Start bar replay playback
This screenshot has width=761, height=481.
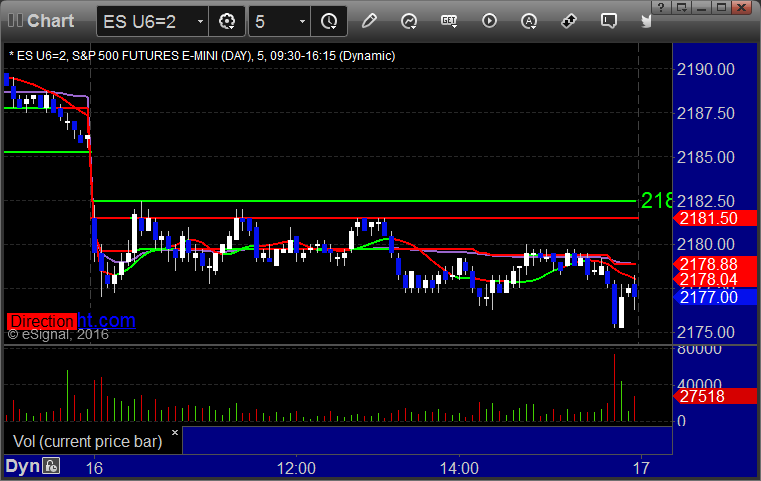point(489,21)
